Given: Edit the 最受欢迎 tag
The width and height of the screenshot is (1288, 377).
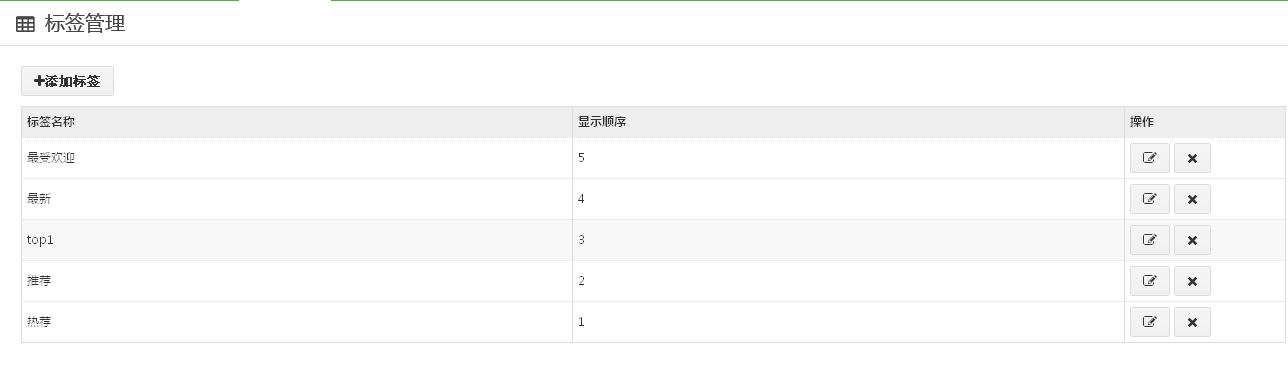Looking at the screenshot, I should click(x=1149, y=158).
